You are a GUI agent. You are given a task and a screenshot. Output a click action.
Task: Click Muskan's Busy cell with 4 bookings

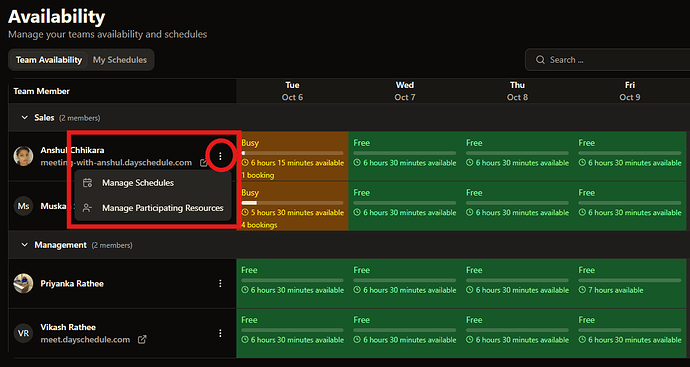pos(292,206)
